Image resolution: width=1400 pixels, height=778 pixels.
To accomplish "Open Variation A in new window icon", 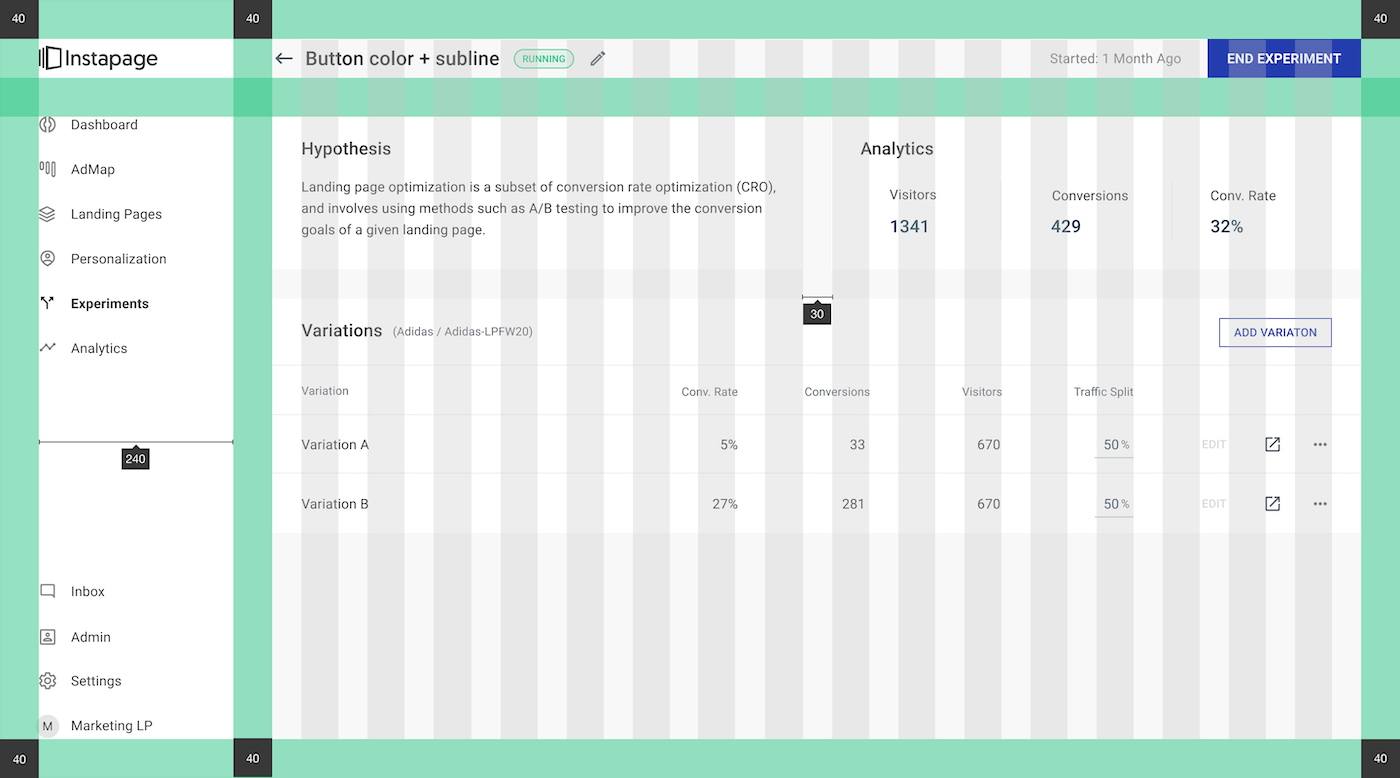I will tap(1272, 444).
